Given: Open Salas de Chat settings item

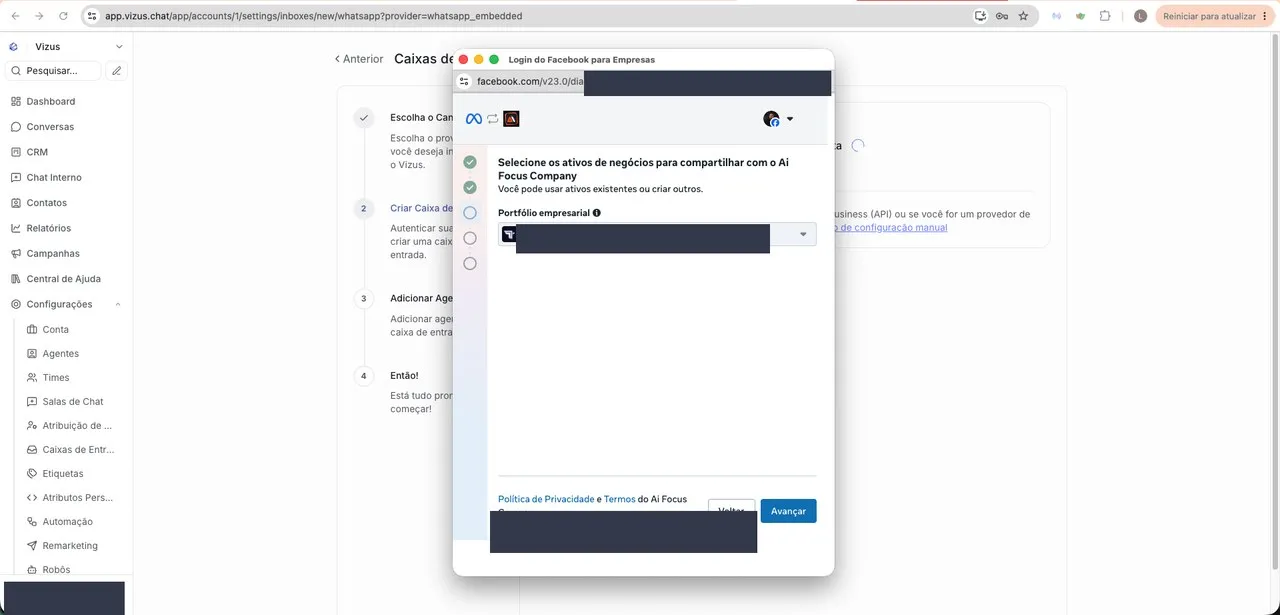Looking at the screenshot, I should (x=73, y=402).
